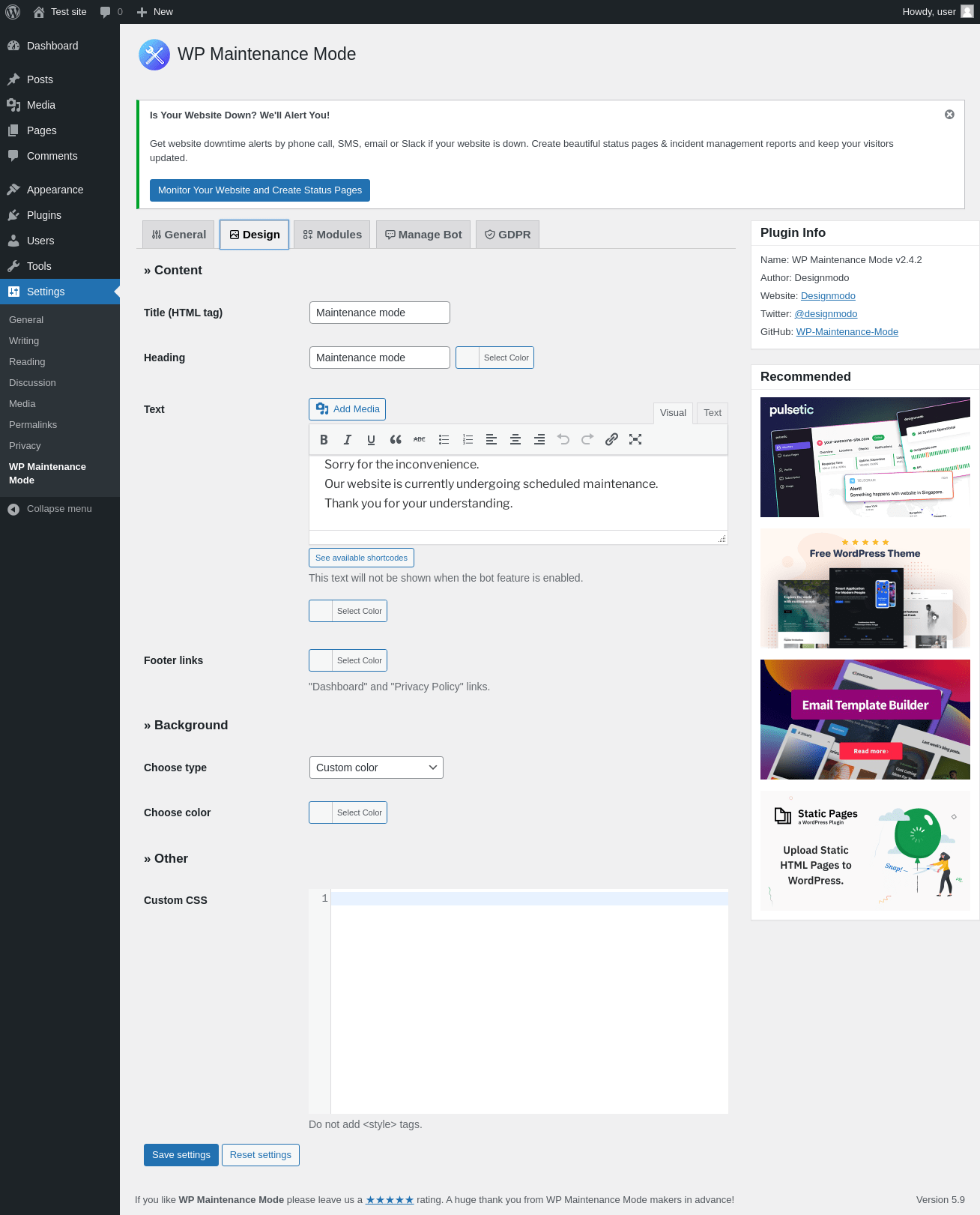Click the five-star rating link
Screen dimensions: 980x1215
tap(390, 1200)
